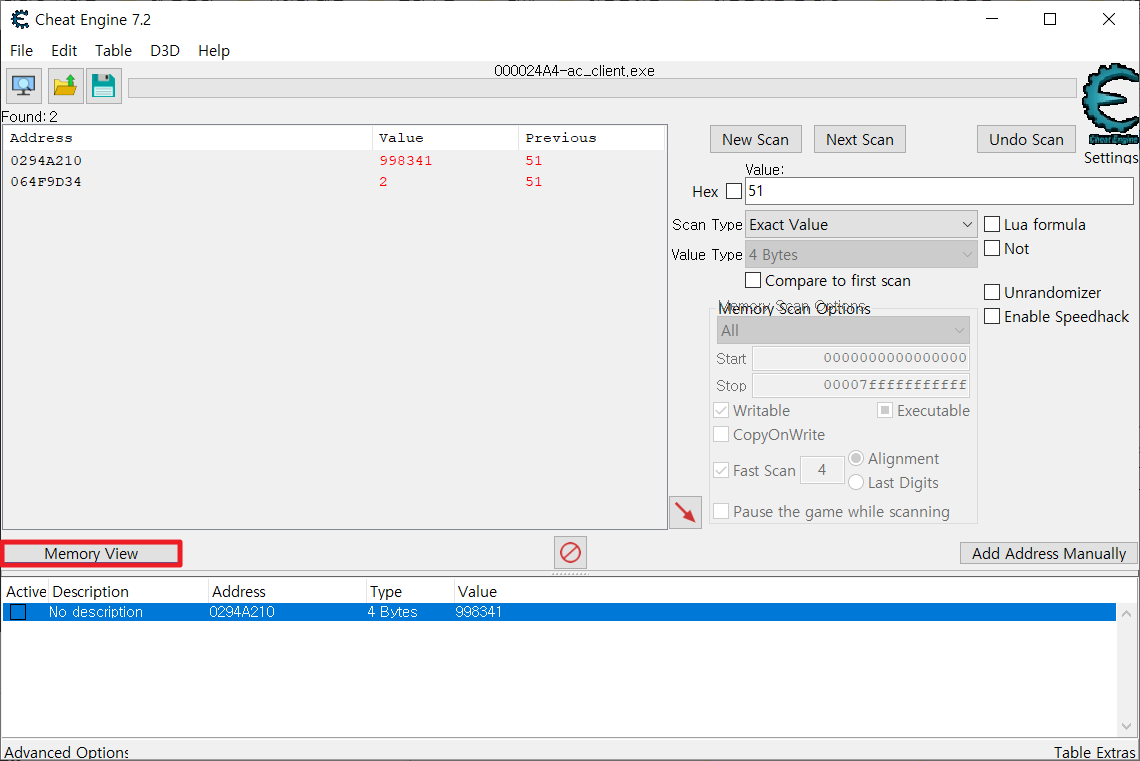
Task: Select the Alignment radio button
Action: pyautogui.click(x=856, y=458)
